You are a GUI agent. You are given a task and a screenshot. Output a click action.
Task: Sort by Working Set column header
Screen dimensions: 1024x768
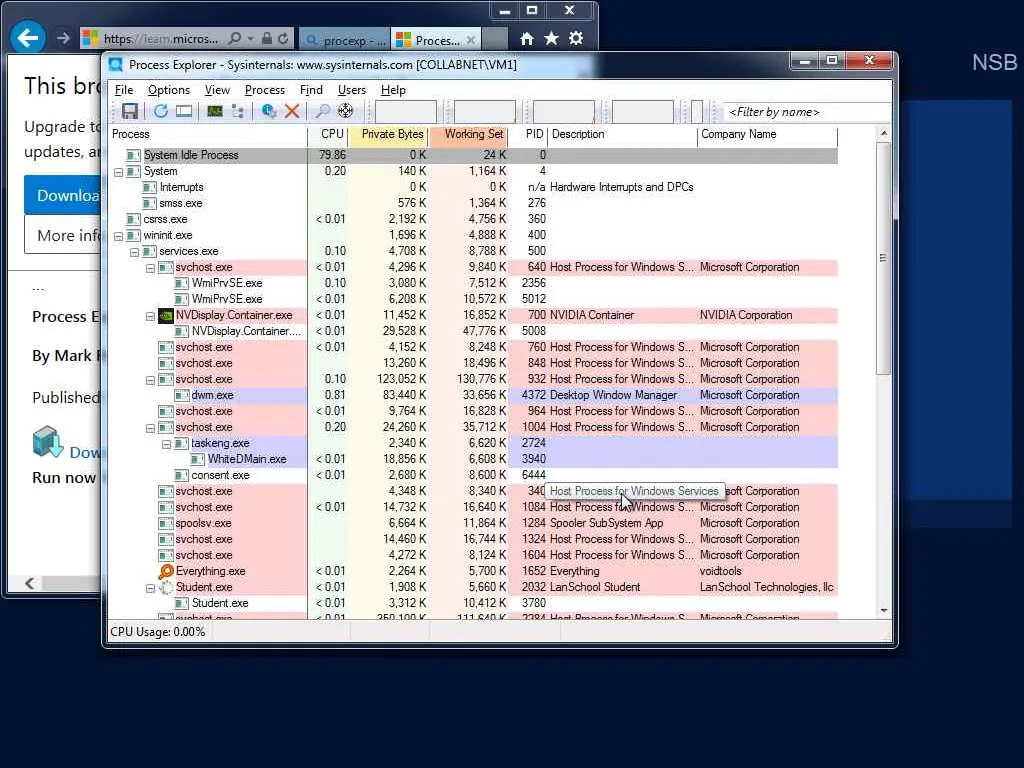[469, 134]
